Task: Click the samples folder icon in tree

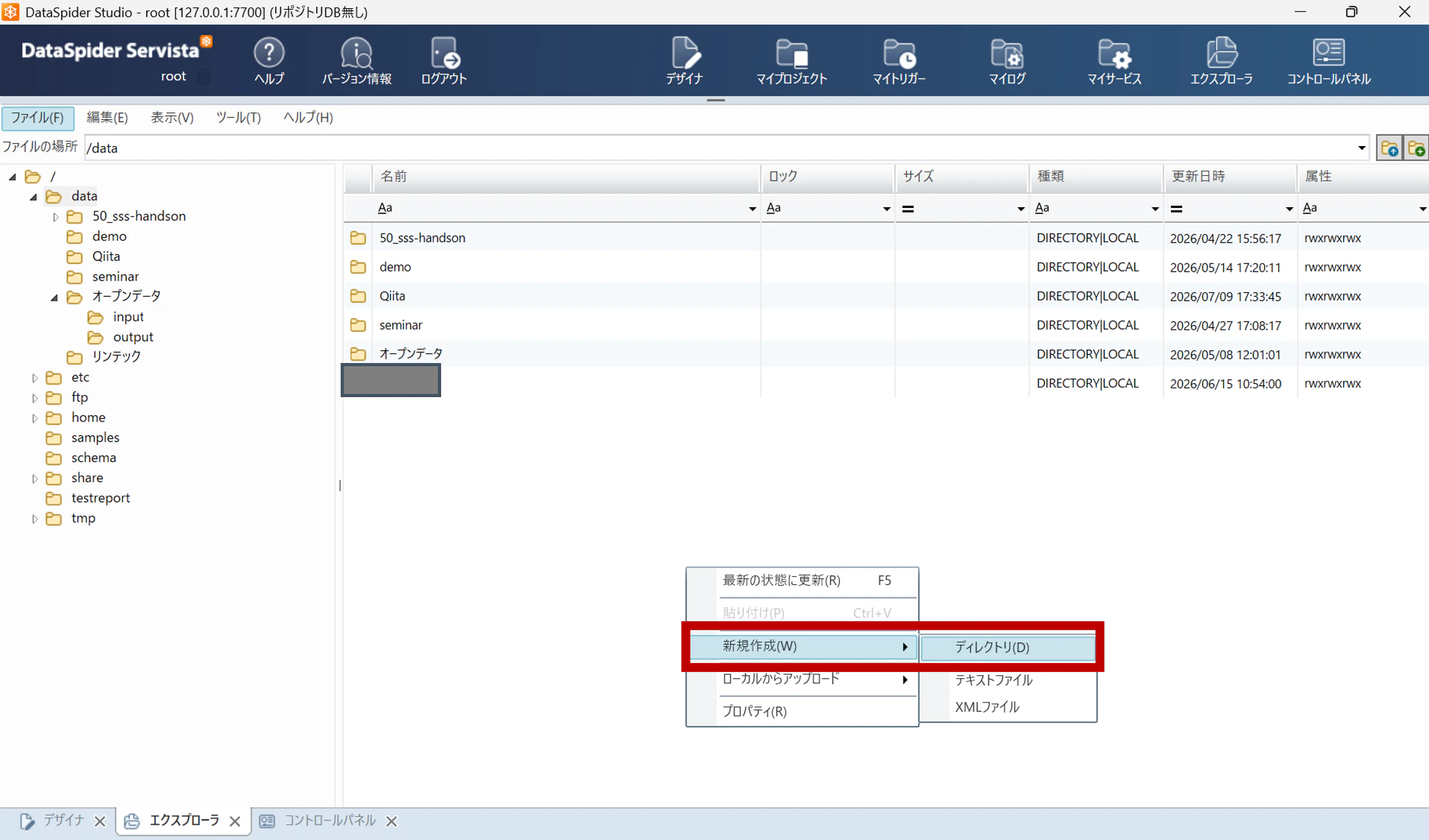Action: point(54,438)
